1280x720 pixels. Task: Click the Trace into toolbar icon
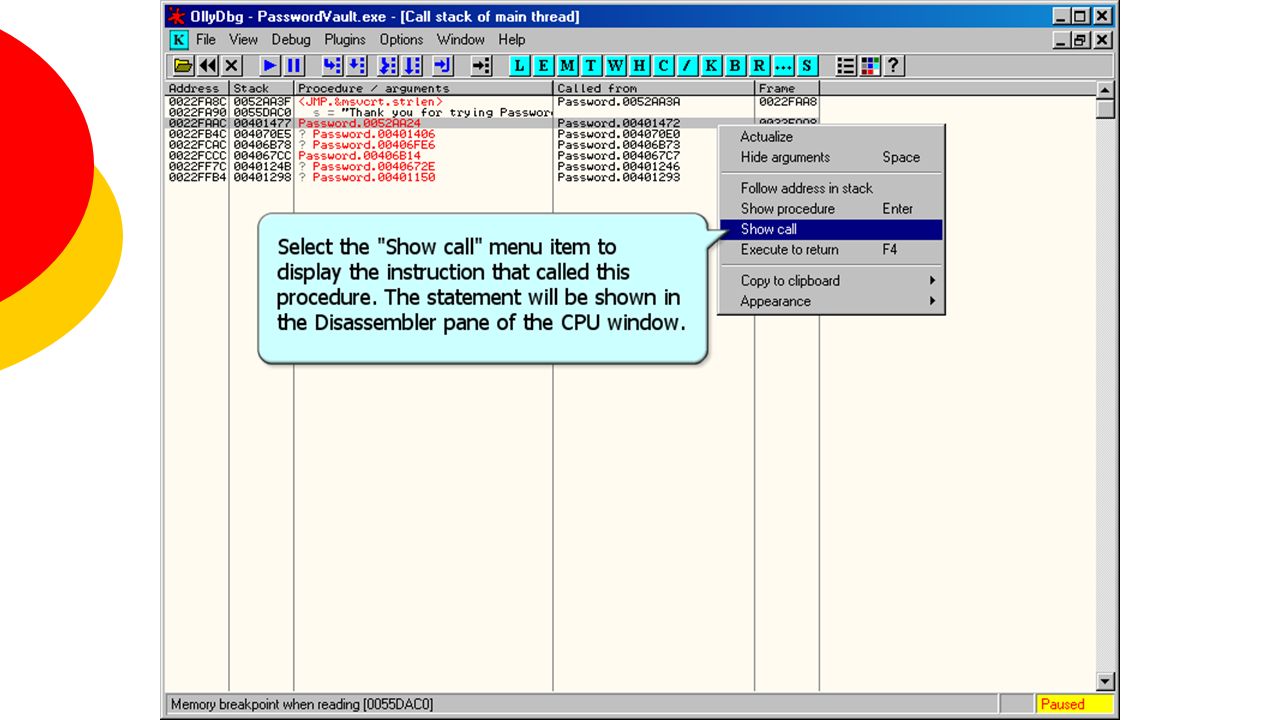pyautogui.click(x=388, y=66)
